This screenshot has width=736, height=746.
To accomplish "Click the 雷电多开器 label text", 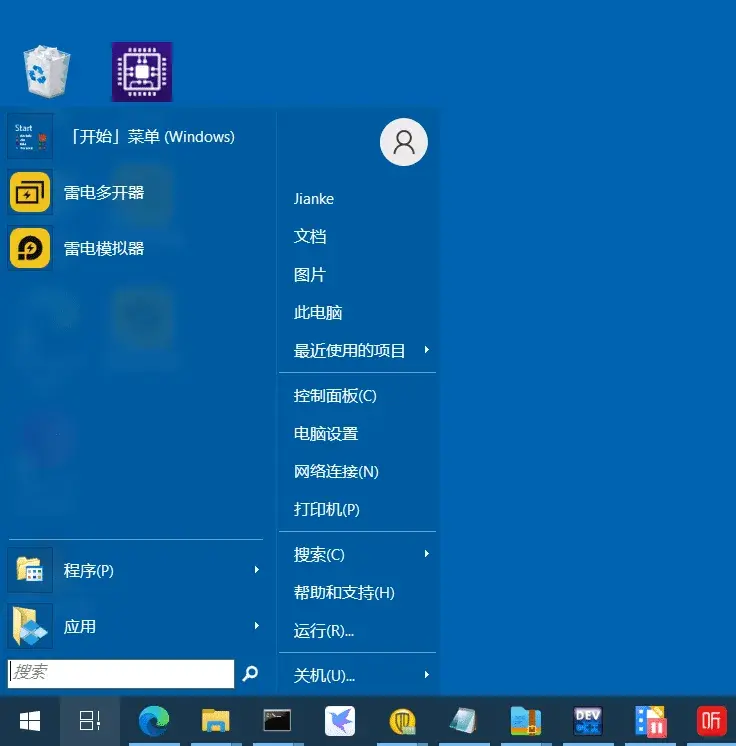I will tap(104, 193).
